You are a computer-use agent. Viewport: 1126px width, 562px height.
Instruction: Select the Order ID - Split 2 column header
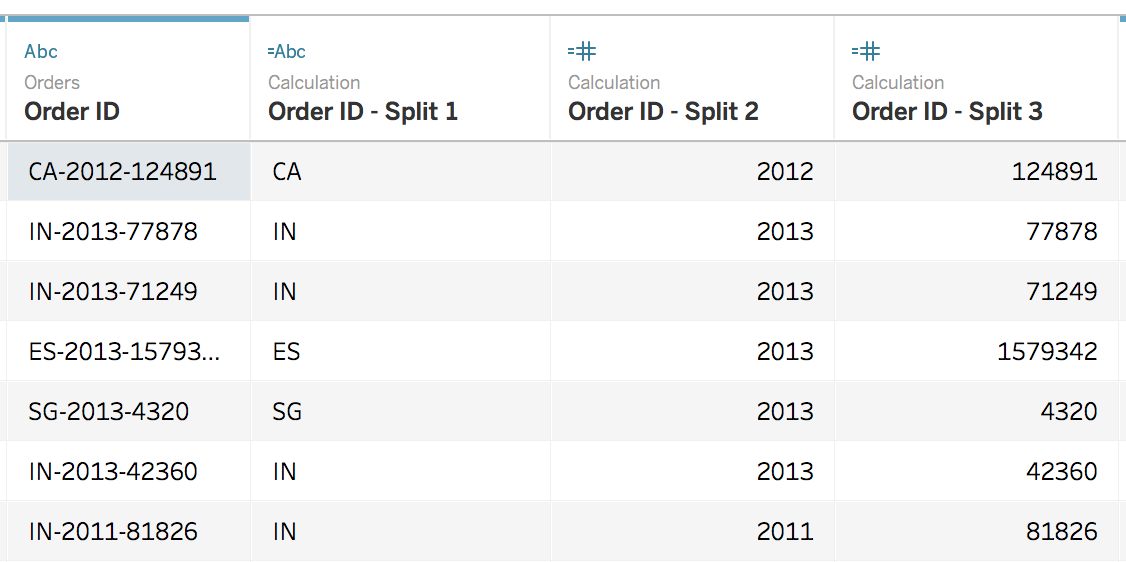pos(663,112)
